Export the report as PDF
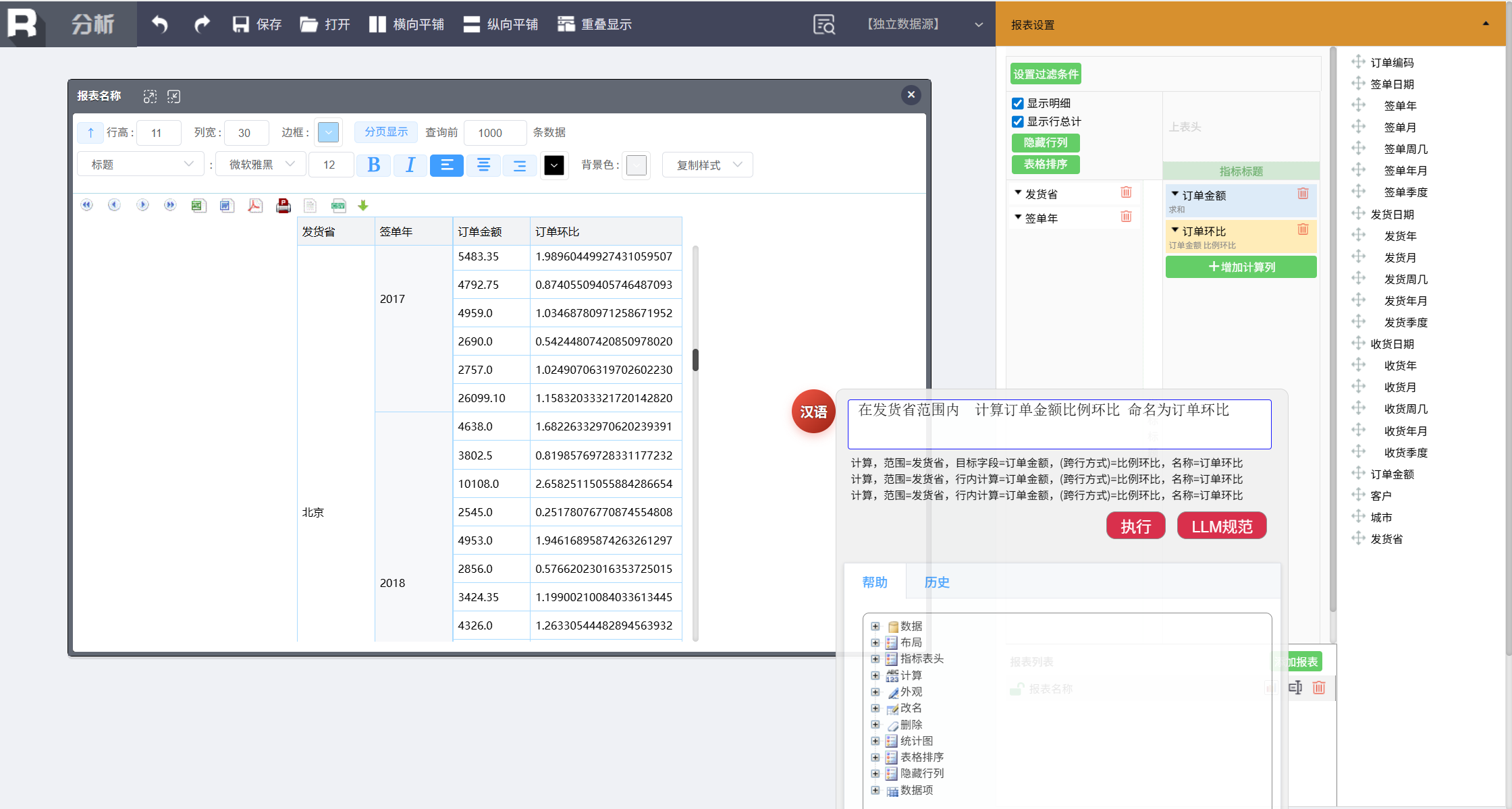The width and height of the screenshot is (1512, 809). tap(254, 206)
